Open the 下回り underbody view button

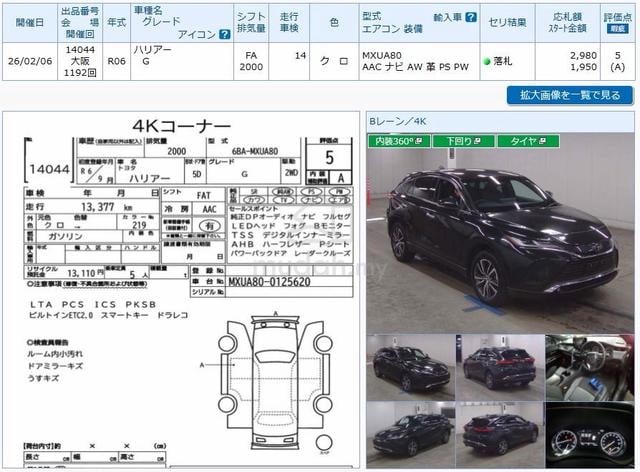point(463,141)
